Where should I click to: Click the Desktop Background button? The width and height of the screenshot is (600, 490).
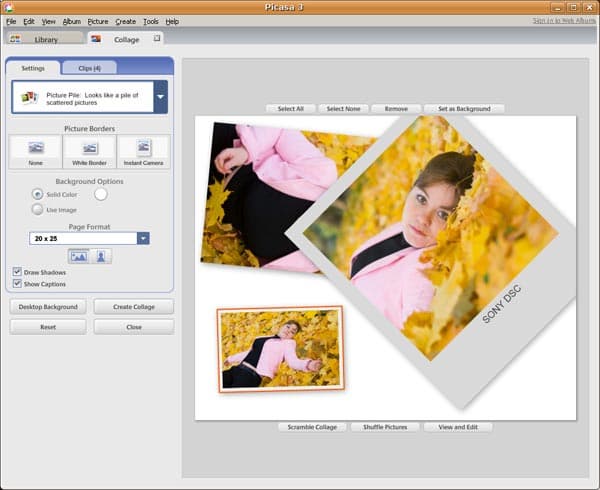coord(48,307)
